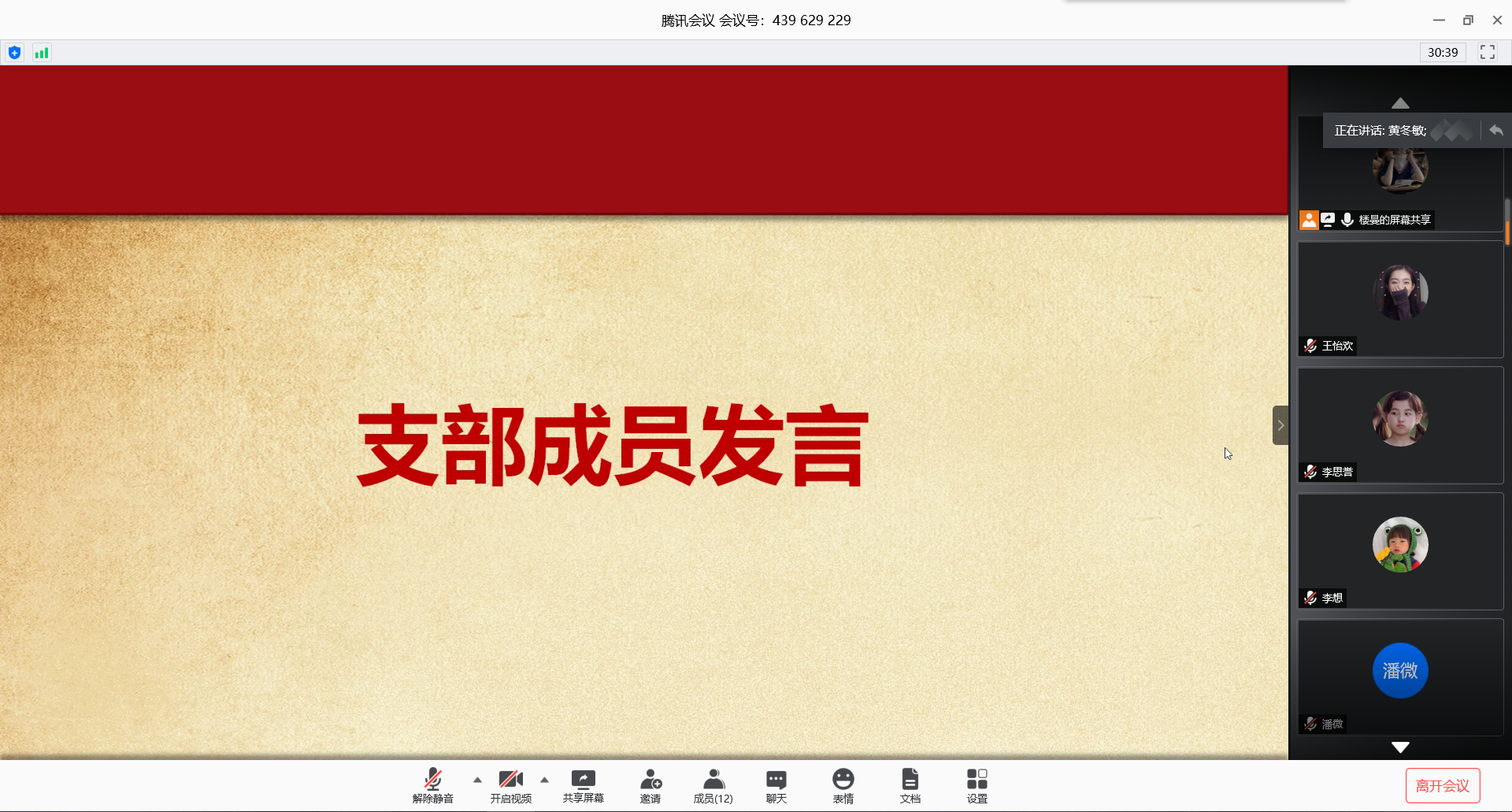Open the documents (文档) panel
Image resolution: width=1512 pixels, height=812 pixels.
[910, 785]
